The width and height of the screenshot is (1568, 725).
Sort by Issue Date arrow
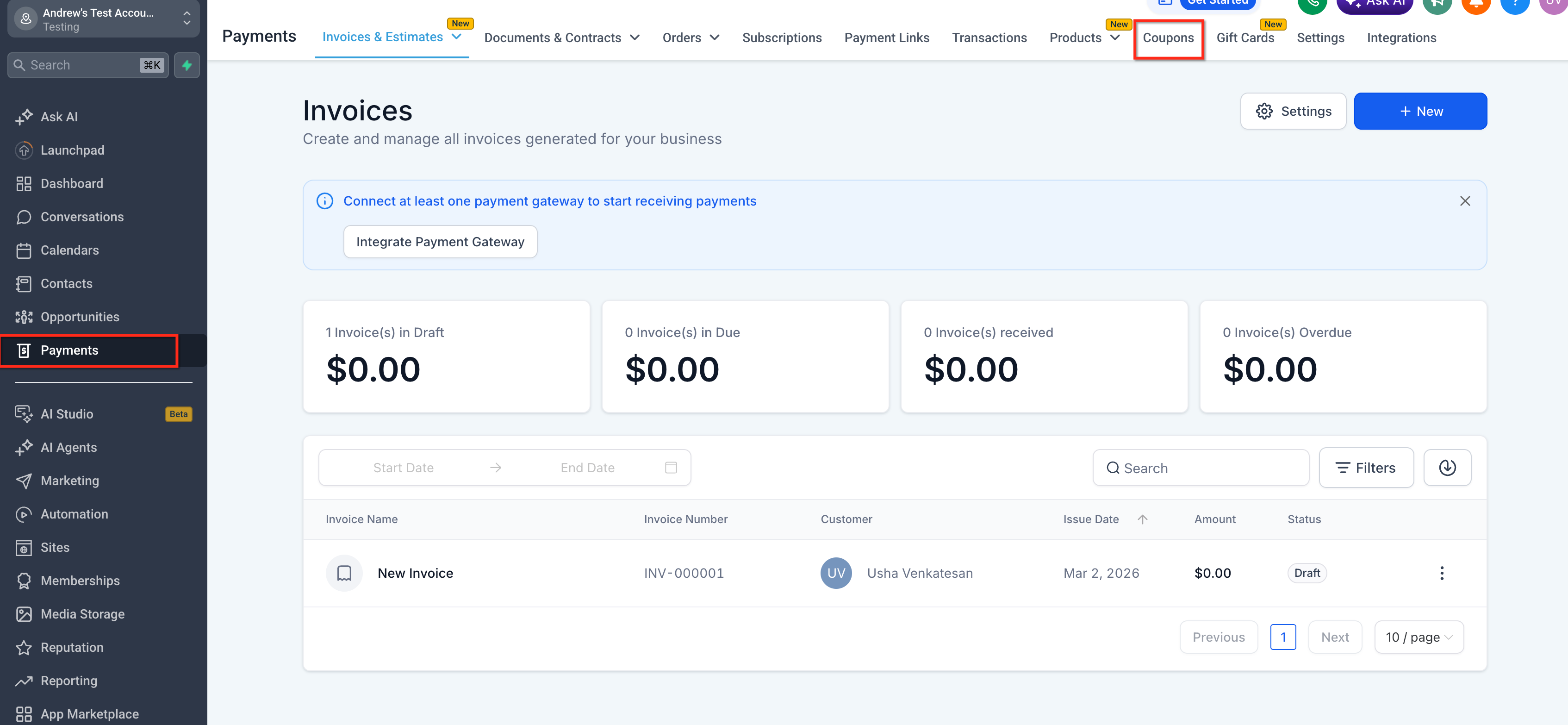(x=1142, y=519)
